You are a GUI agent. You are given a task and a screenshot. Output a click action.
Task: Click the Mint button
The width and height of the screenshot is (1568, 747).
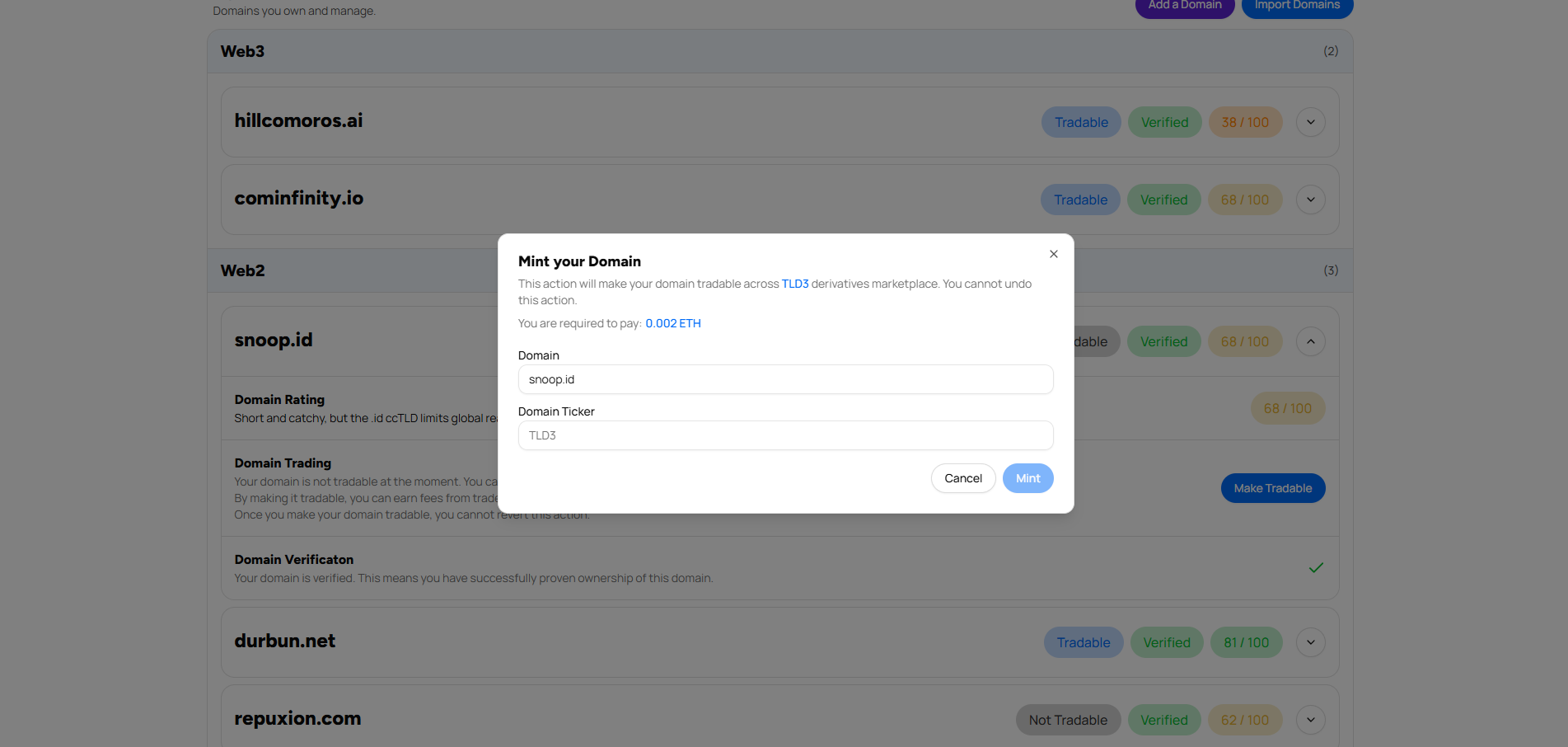1027,478
